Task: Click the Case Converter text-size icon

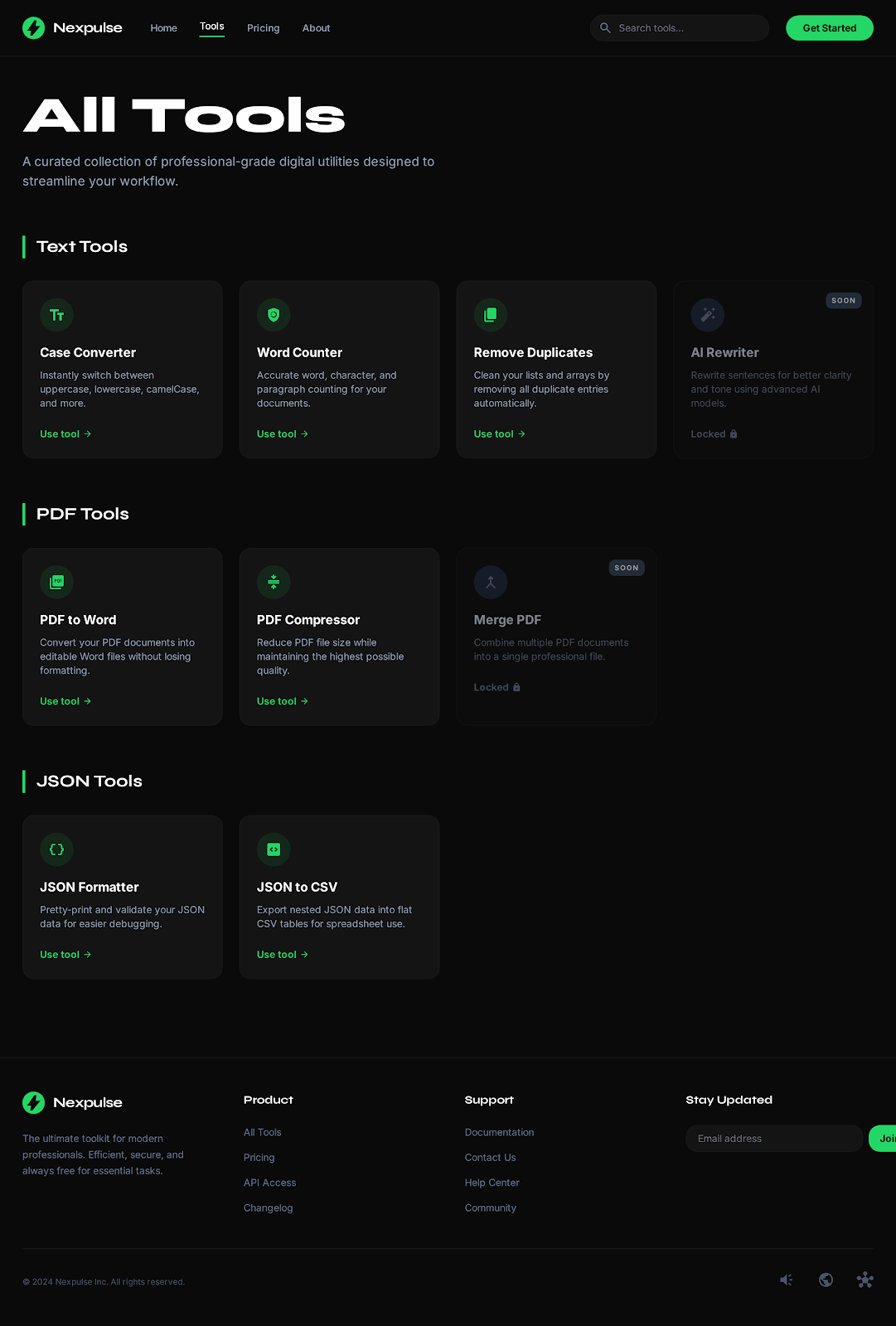Action: [x=56, y=315]
